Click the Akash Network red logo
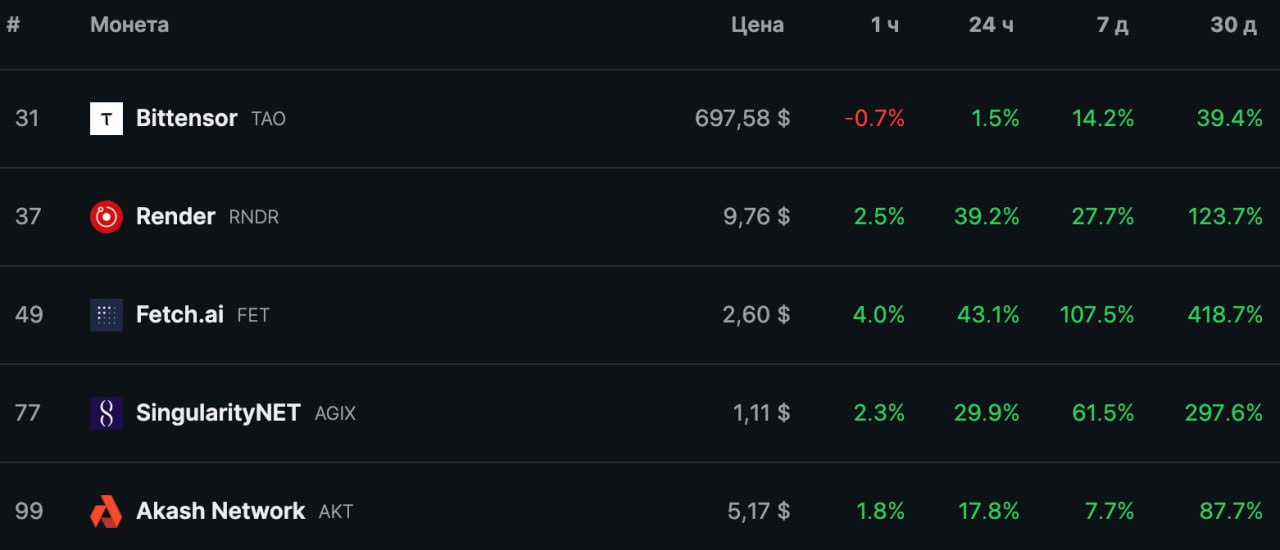Image resolution: width=1280 pixels, height=550 pixels. pos(106,511)
